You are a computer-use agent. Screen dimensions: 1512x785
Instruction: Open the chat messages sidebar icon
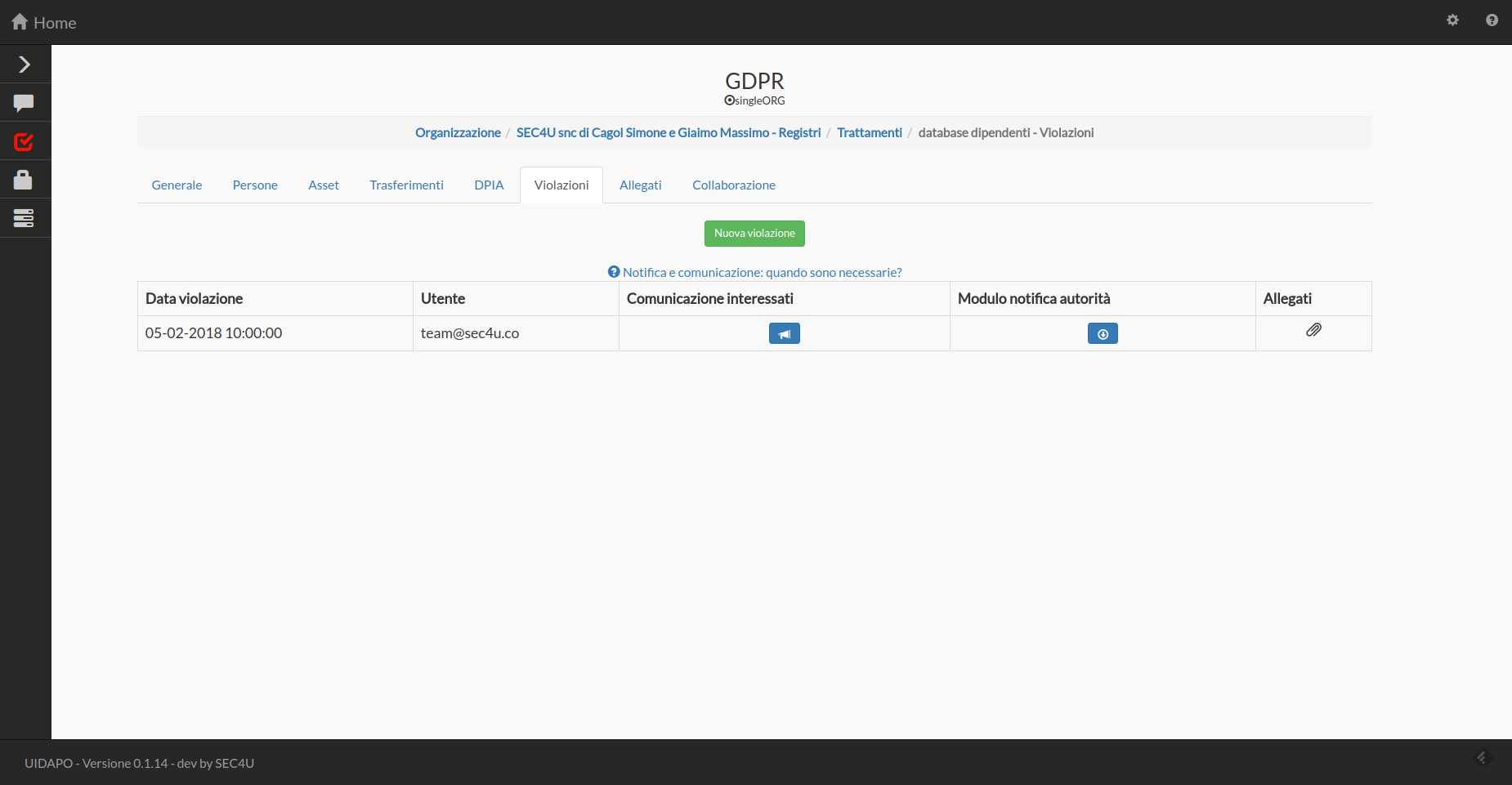click(x=24, y=103)
